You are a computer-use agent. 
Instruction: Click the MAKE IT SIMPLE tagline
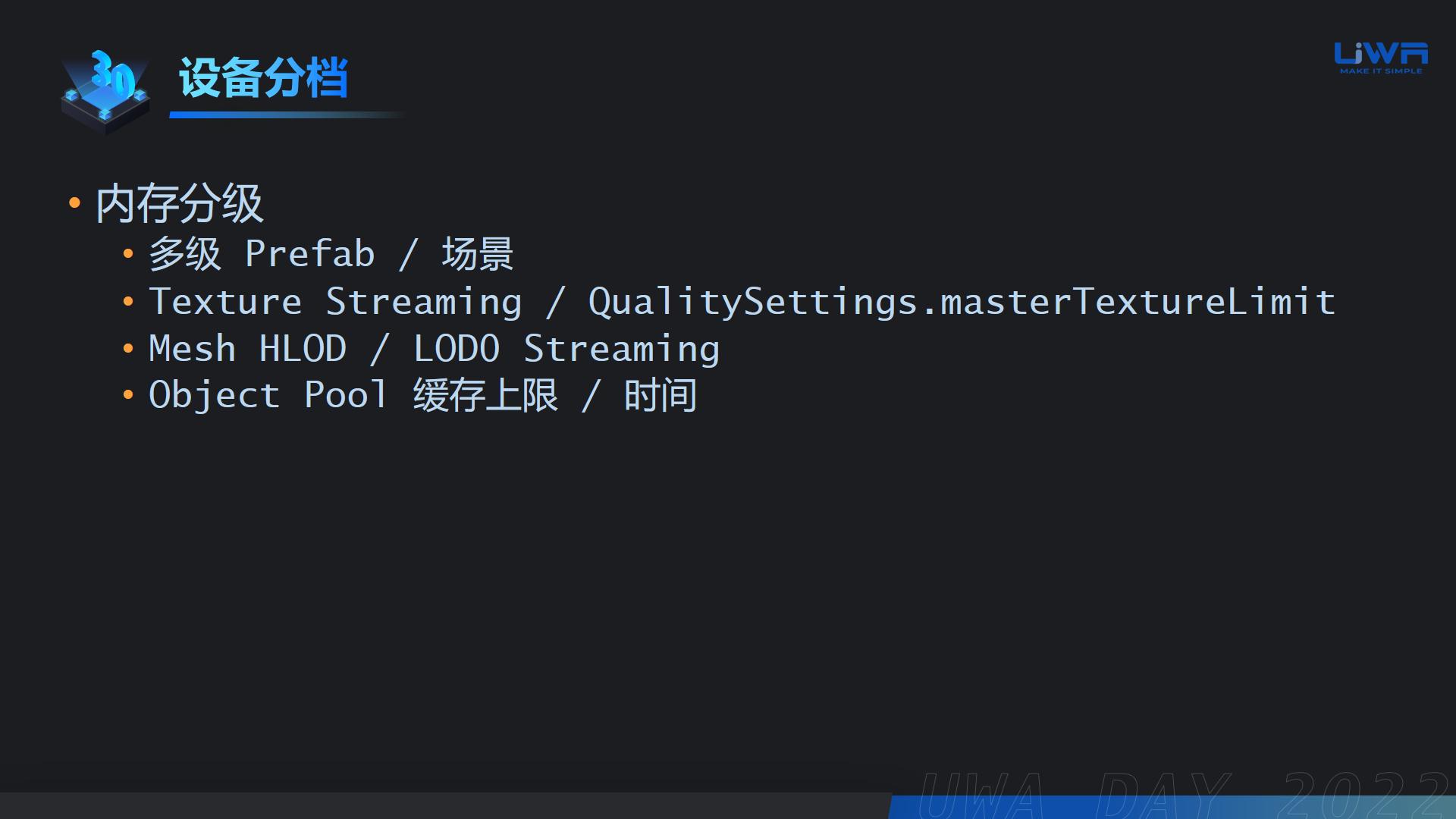[x=1381, y=71]
